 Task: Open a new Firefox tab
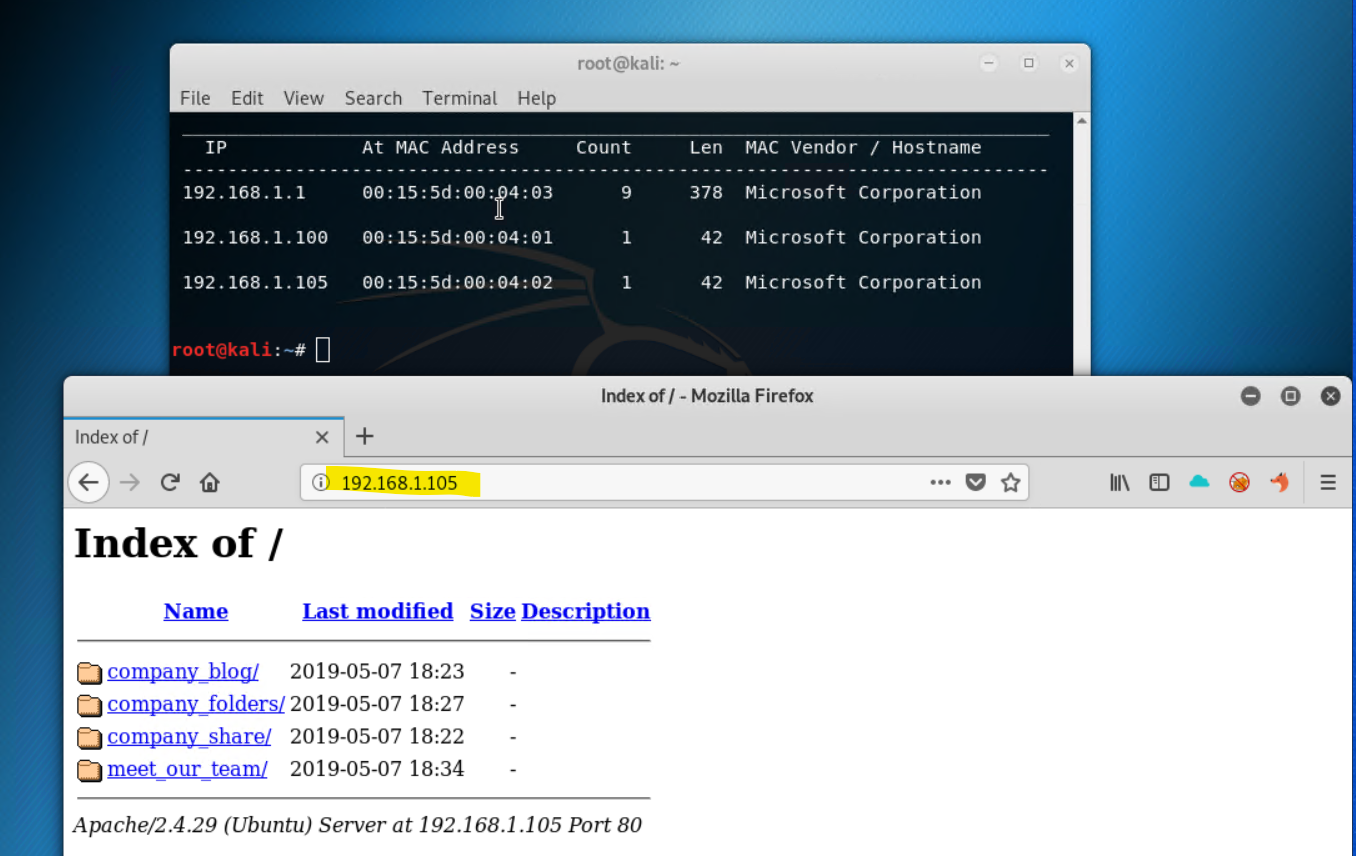tap(364, 436)
